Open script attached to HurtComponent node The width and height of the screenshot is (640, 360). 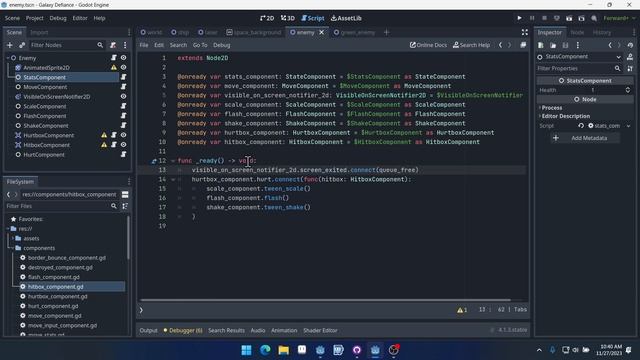(x=123, y=155)
